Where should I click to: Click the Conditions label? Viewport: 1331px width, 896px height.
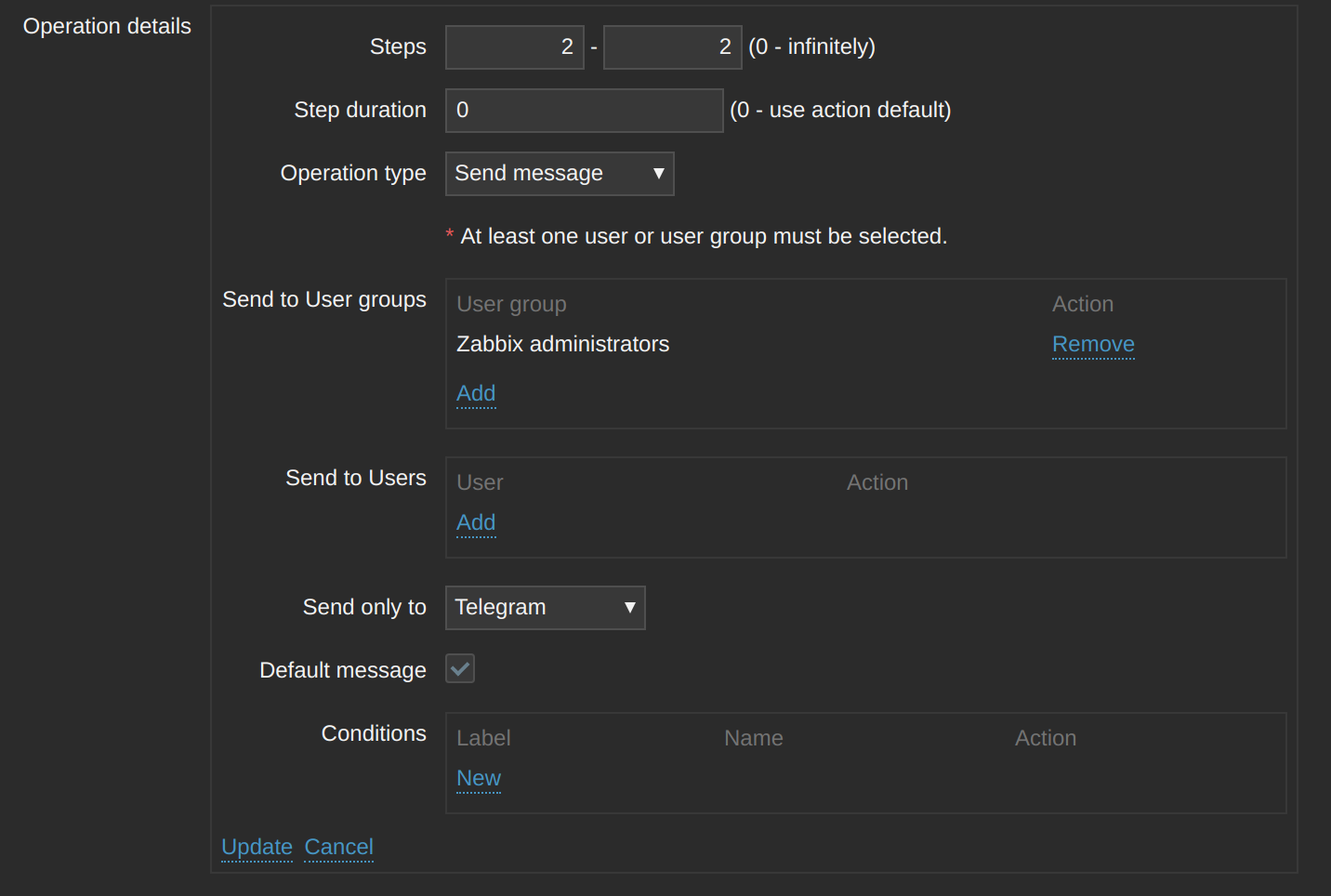374,734
